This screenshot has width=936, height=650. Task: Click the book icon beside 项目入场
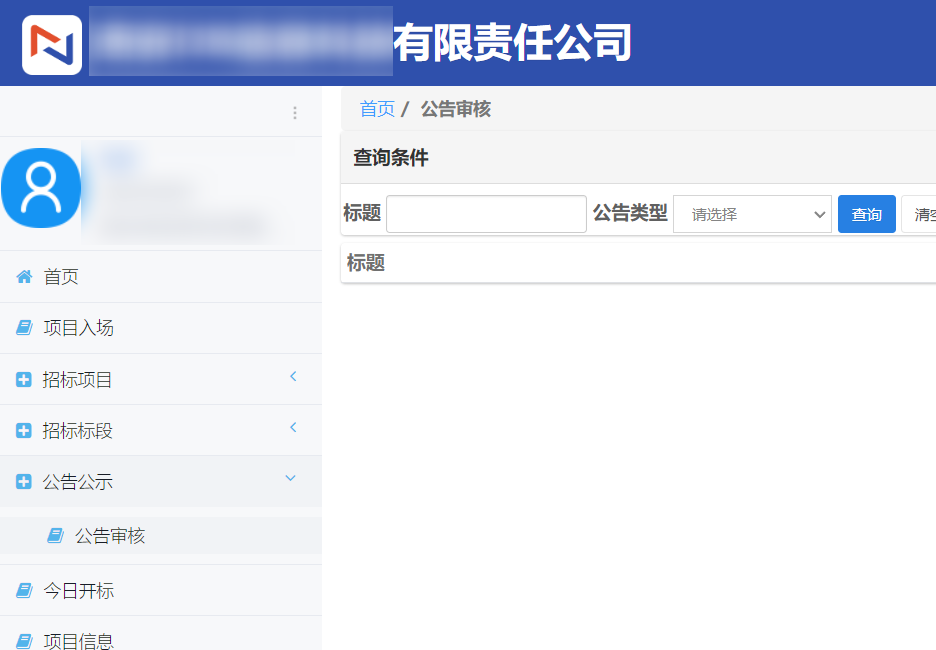24,328
